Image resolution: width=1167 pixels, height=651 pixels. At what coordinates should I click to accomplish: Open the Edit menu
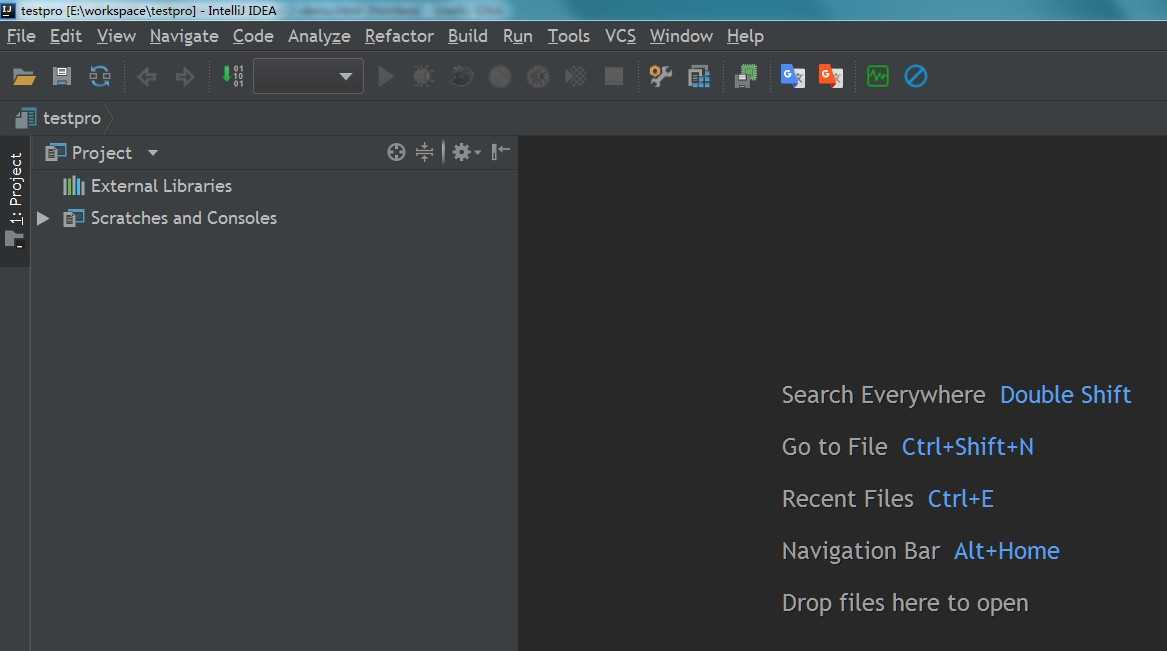tap(65, 36)
